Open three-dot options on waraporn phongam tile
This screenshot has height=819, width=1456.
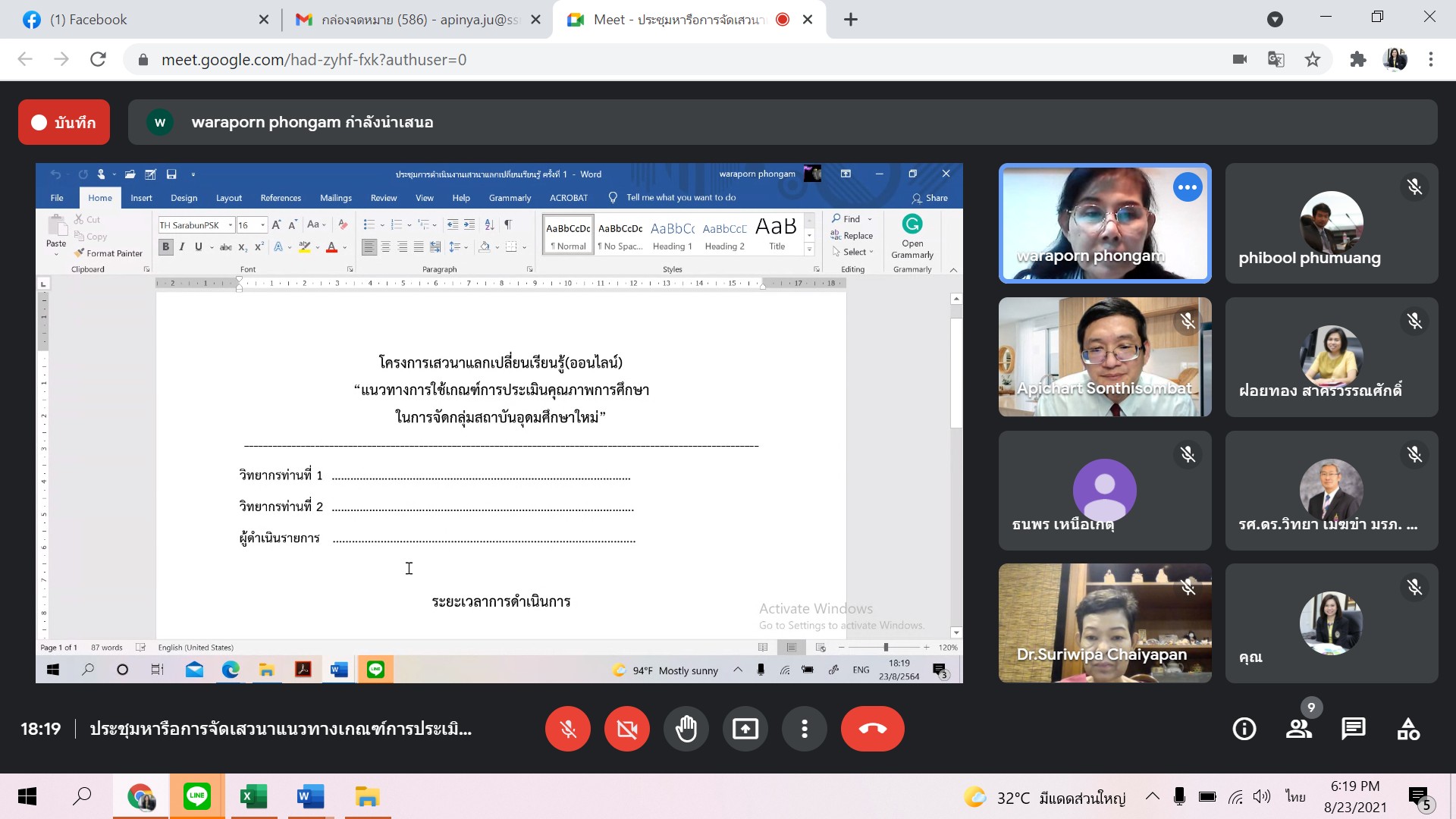click(x=1188, y=187)
